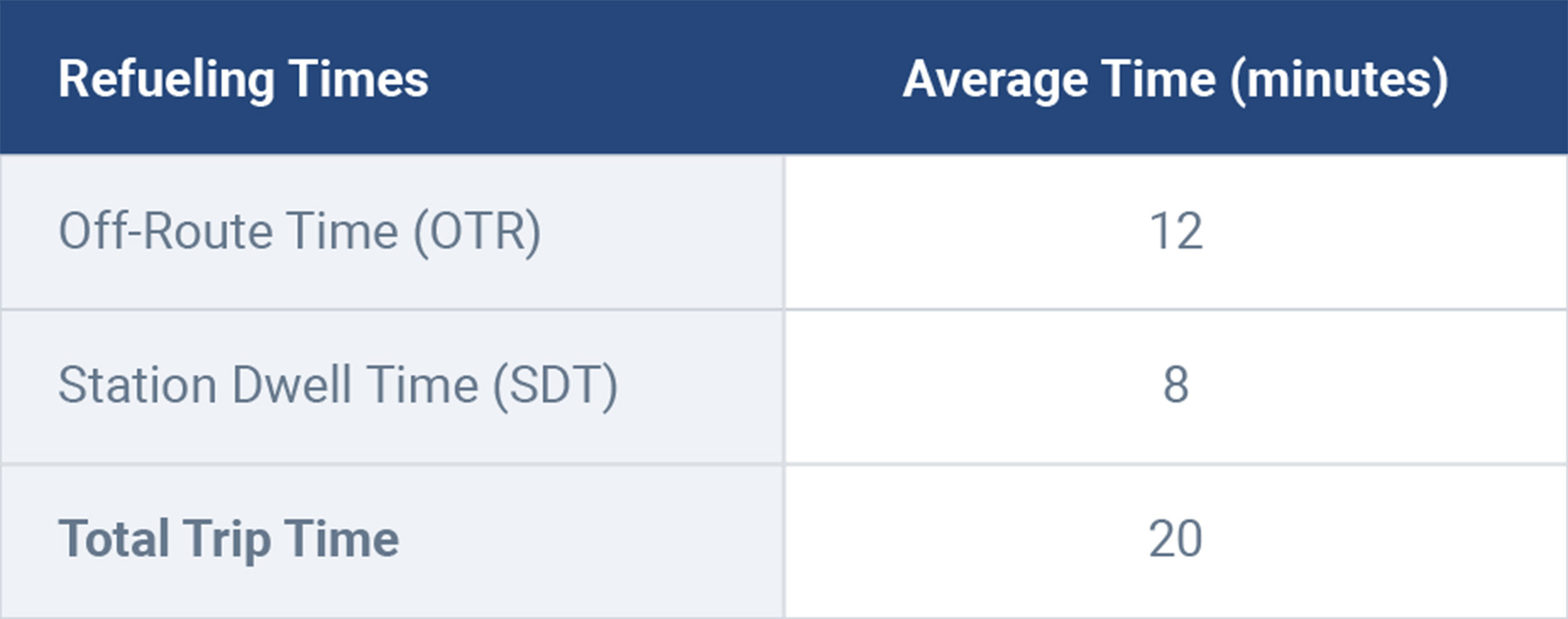The width and height of the screenshot is (1568, 619).
Task: Click the word "Refueling" in the header
Action: (x=166, y=79)
